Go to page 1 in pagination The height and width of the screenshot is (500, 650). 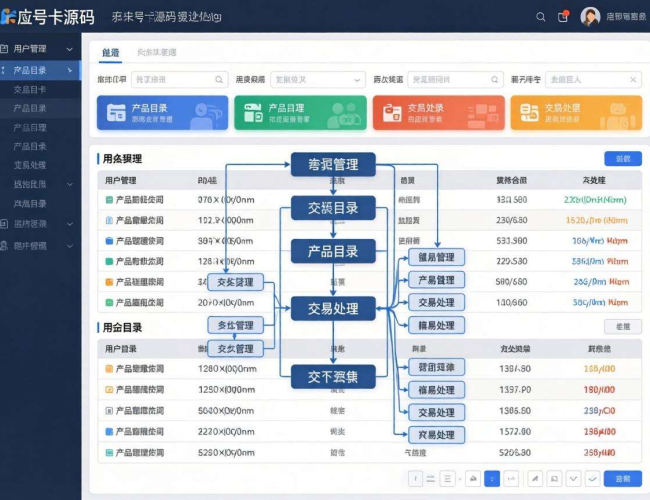click(416, 479)
